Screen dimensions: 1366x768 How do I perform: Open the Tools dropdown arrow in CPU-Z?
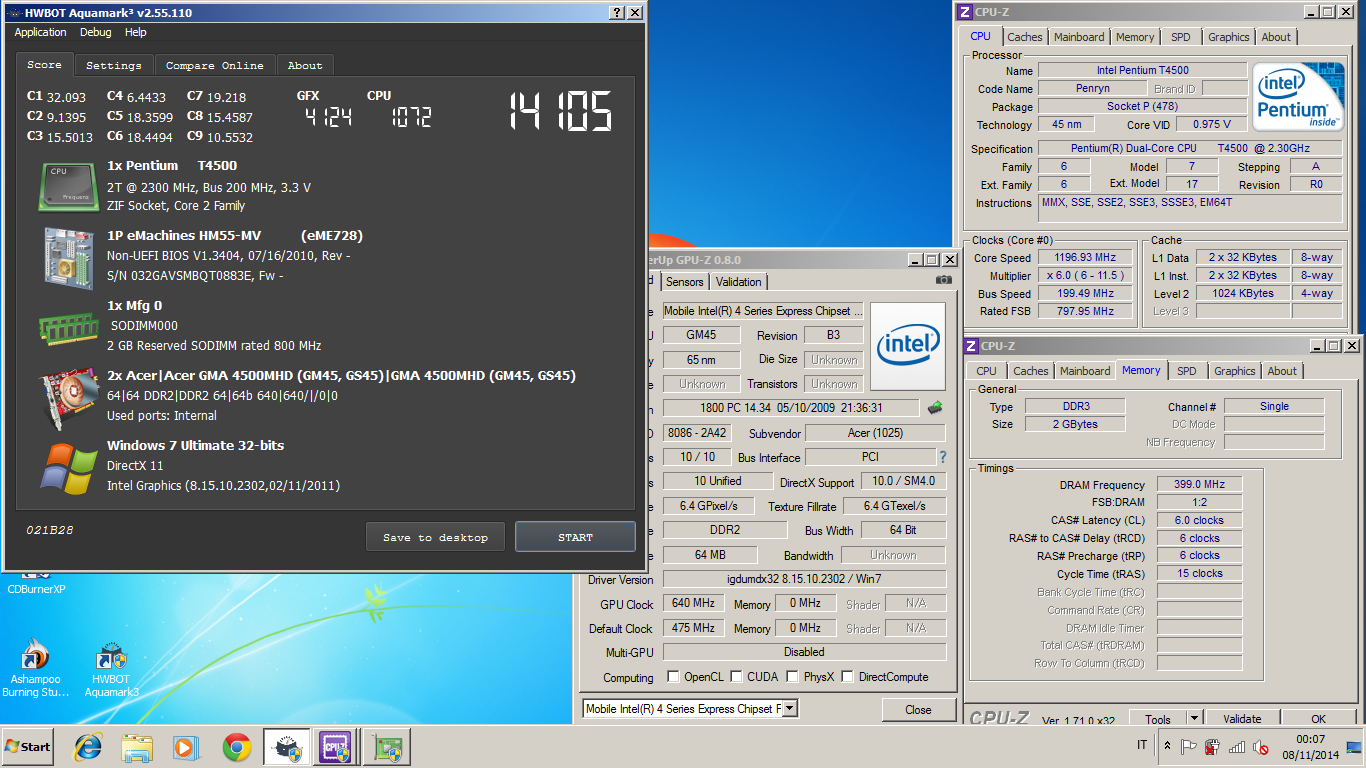coord(1193,718)
